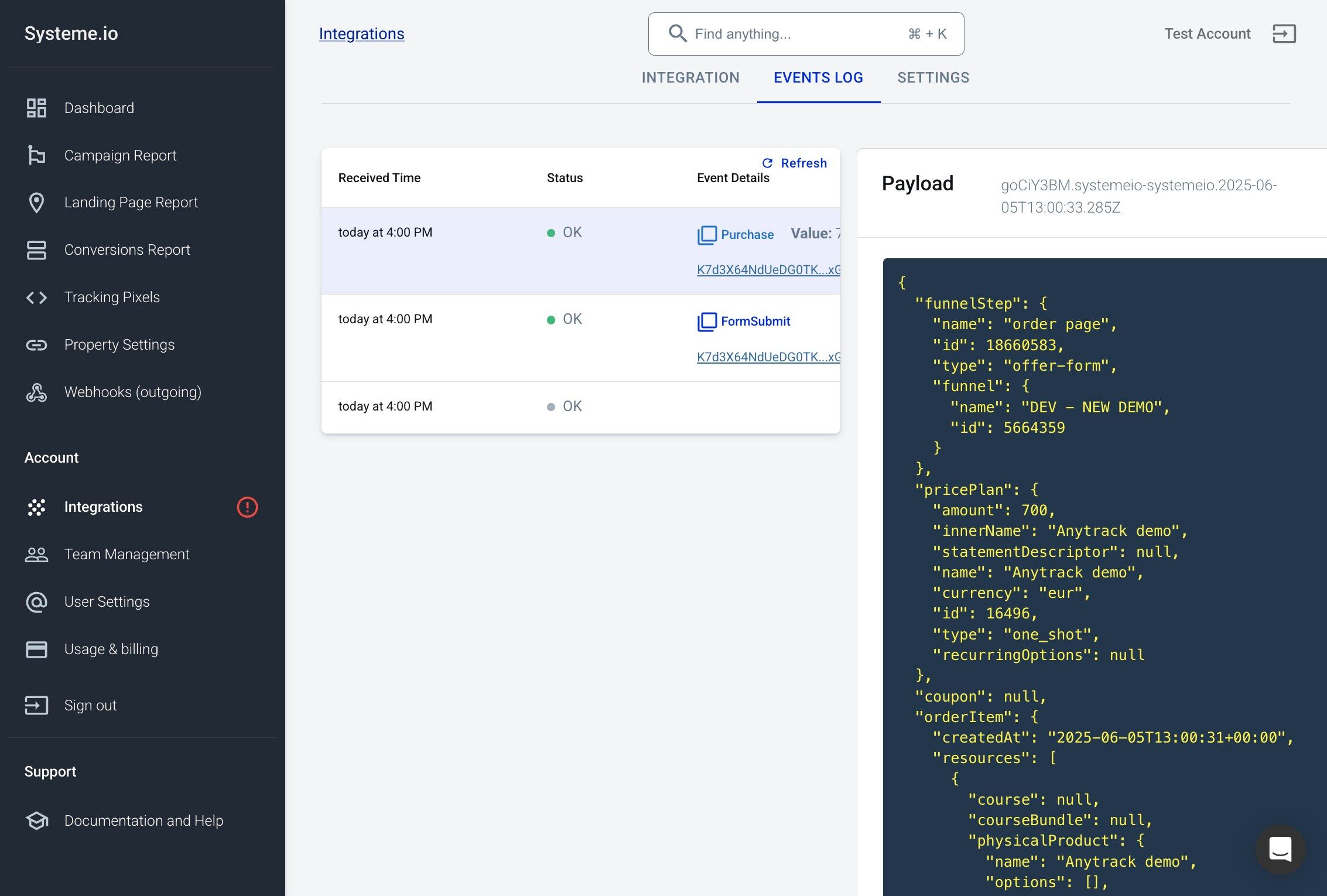Open Webhooks (outgoing) via its webhook icon
Viewport: 1327px width, 896px height.
click(36, 392)
